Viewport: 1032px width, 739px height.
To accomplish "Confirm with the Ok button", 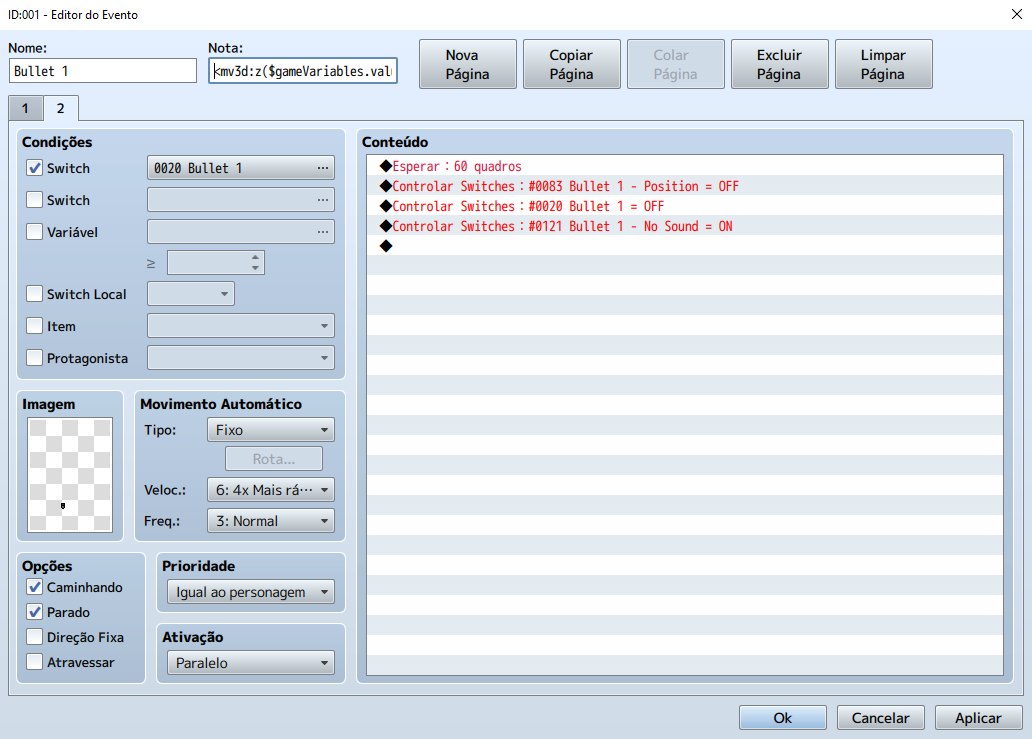I will 783,718.
